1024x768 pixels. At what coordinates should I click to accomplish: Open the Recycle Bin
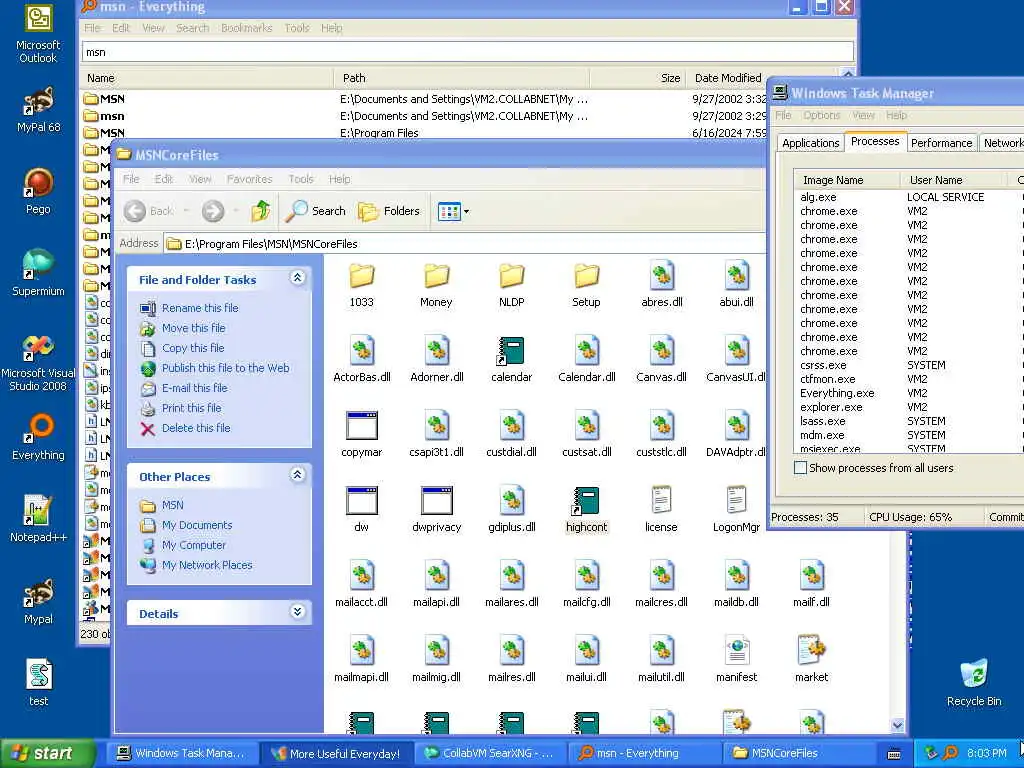click(974, 683)
